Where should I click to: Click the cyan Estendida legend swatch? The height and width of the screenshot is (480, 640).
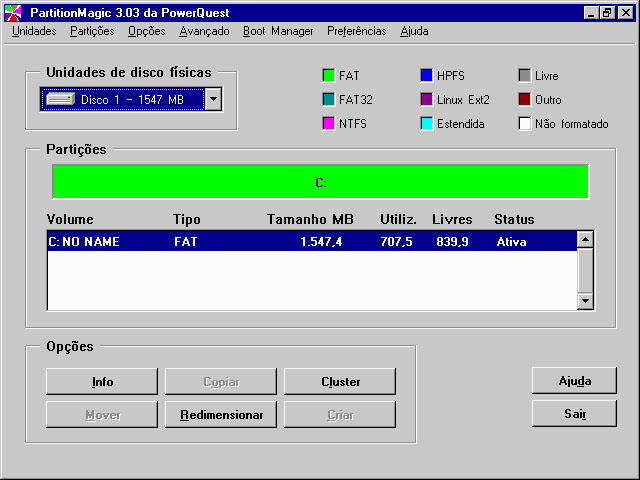point(426,124)
